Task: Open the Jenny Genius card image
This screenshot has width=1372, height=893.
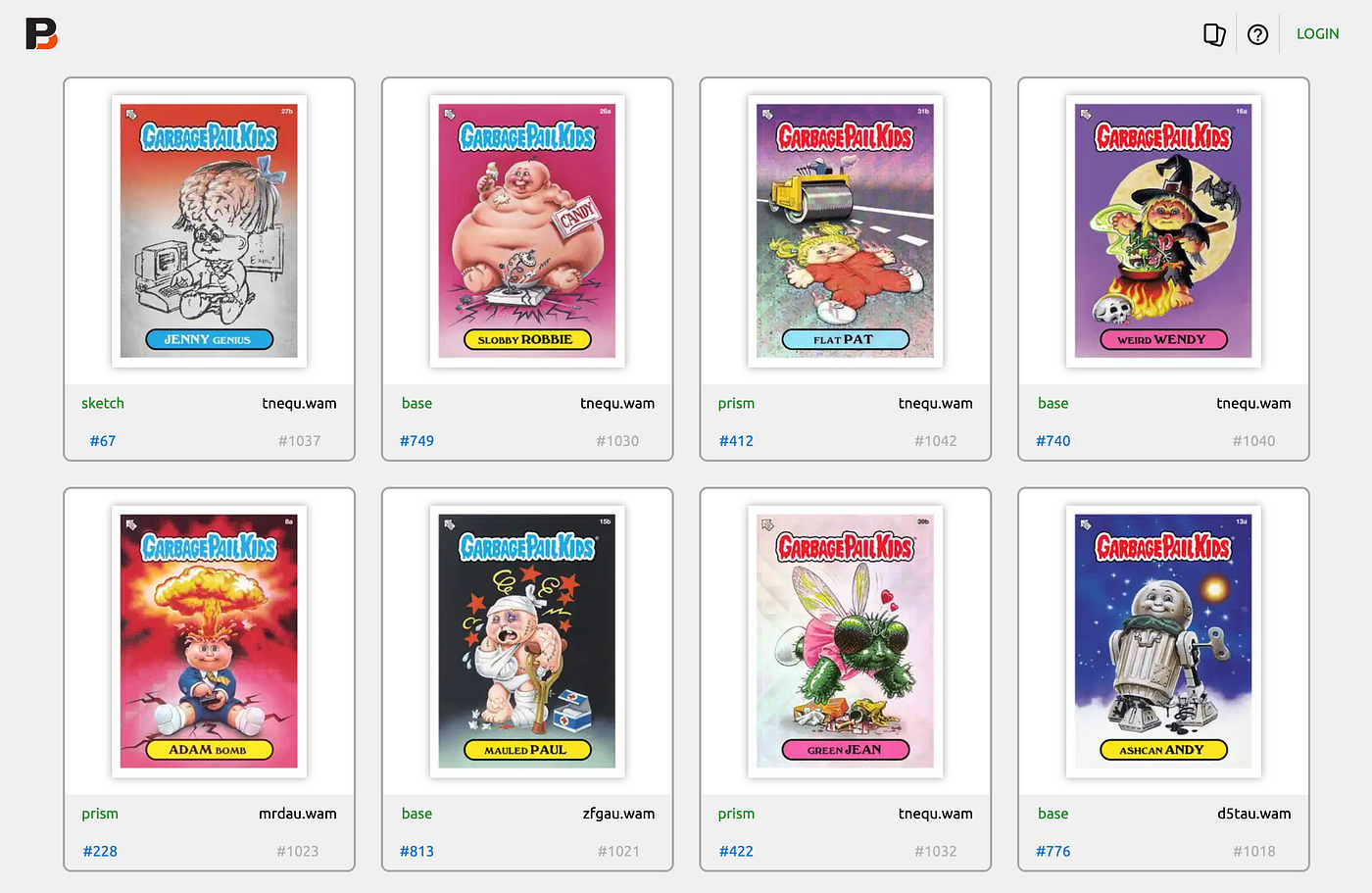Action: tap(209, 231)
